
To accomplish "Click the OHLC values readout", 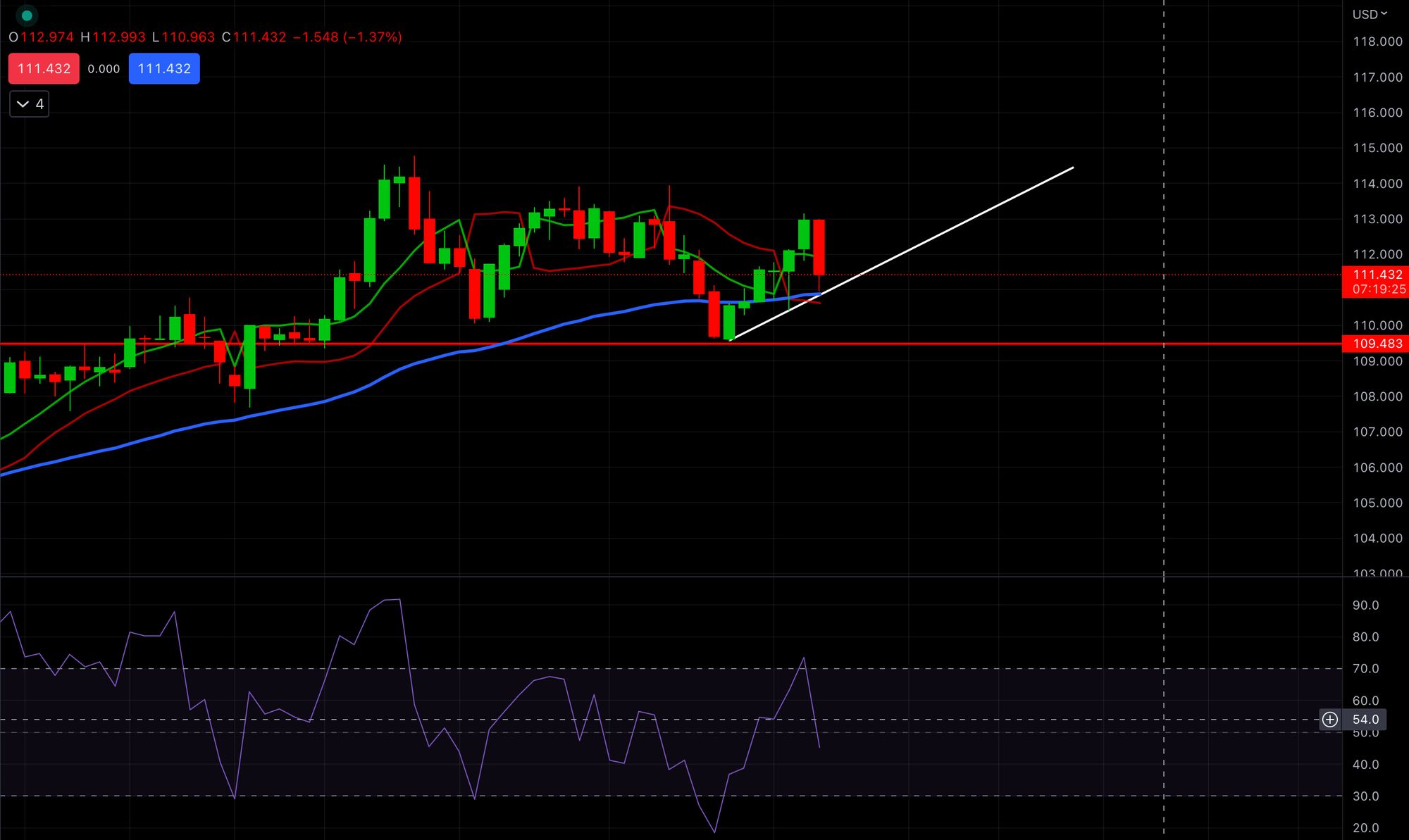I will (x=204, y=37).
